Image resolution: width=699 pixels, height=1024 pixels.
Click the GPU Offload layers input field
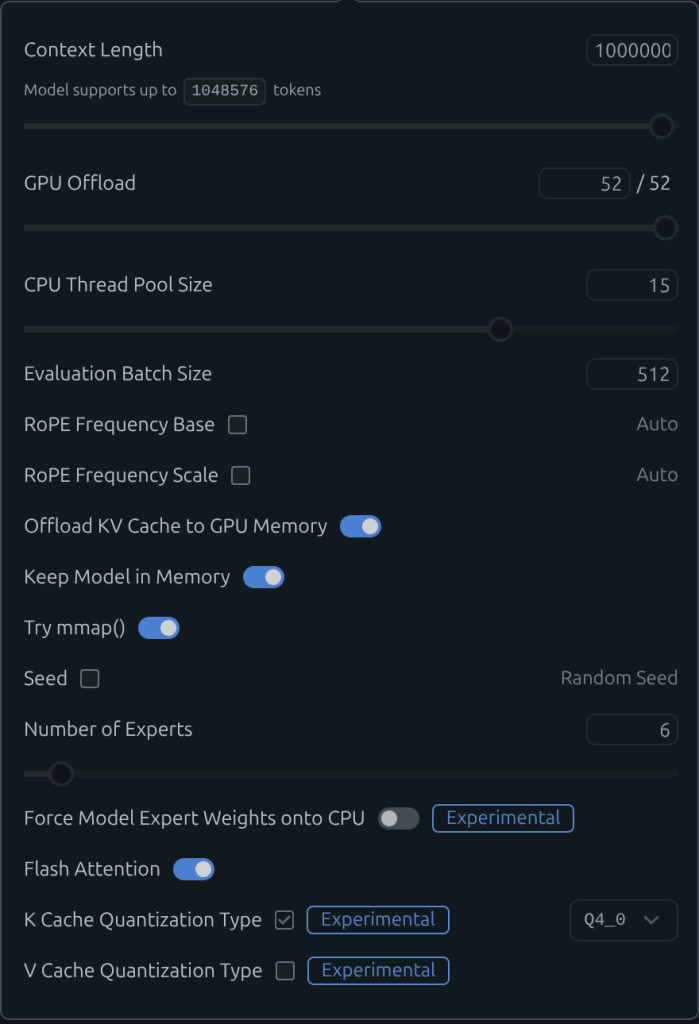[x=584, y=183]
